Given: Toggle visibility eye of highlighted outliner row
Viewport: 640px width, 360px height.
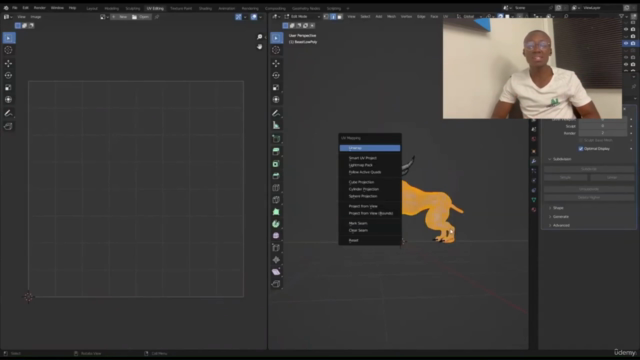Looking at the screenshot, I should click(x=626, y=43).
